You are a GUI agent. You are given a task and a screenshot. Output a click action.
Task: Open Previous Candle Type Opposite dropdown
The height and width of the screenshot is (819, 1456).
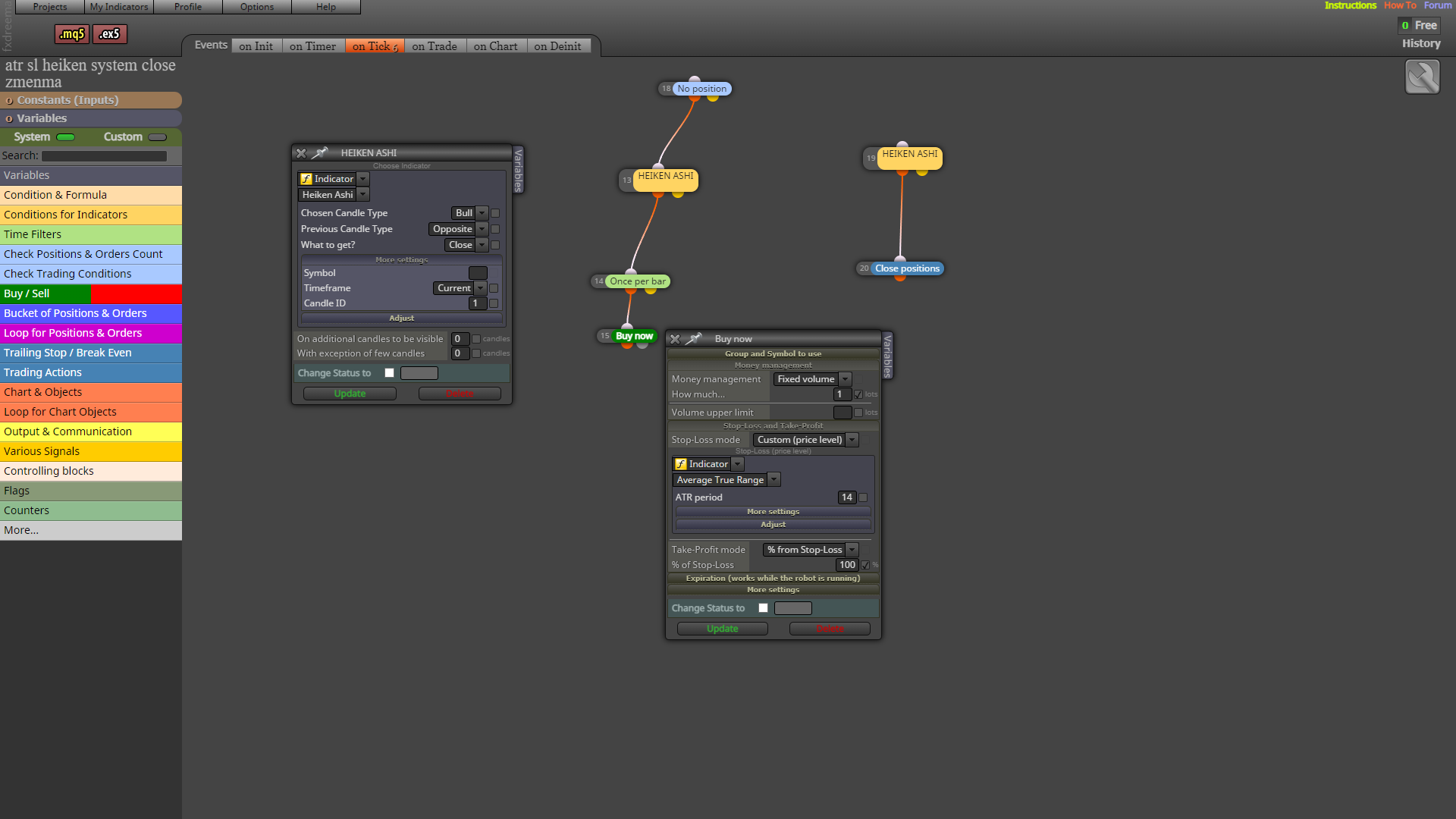click(458, 229)
